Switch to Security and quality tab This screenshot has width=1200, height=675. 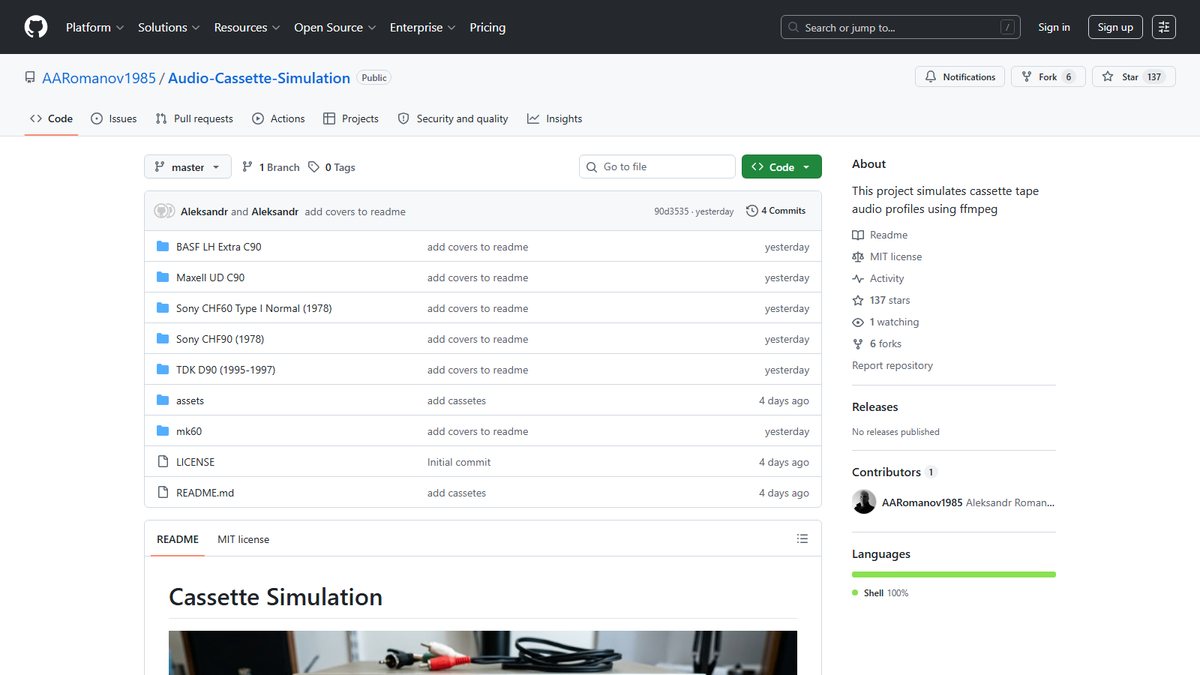(x=453, y=118)
